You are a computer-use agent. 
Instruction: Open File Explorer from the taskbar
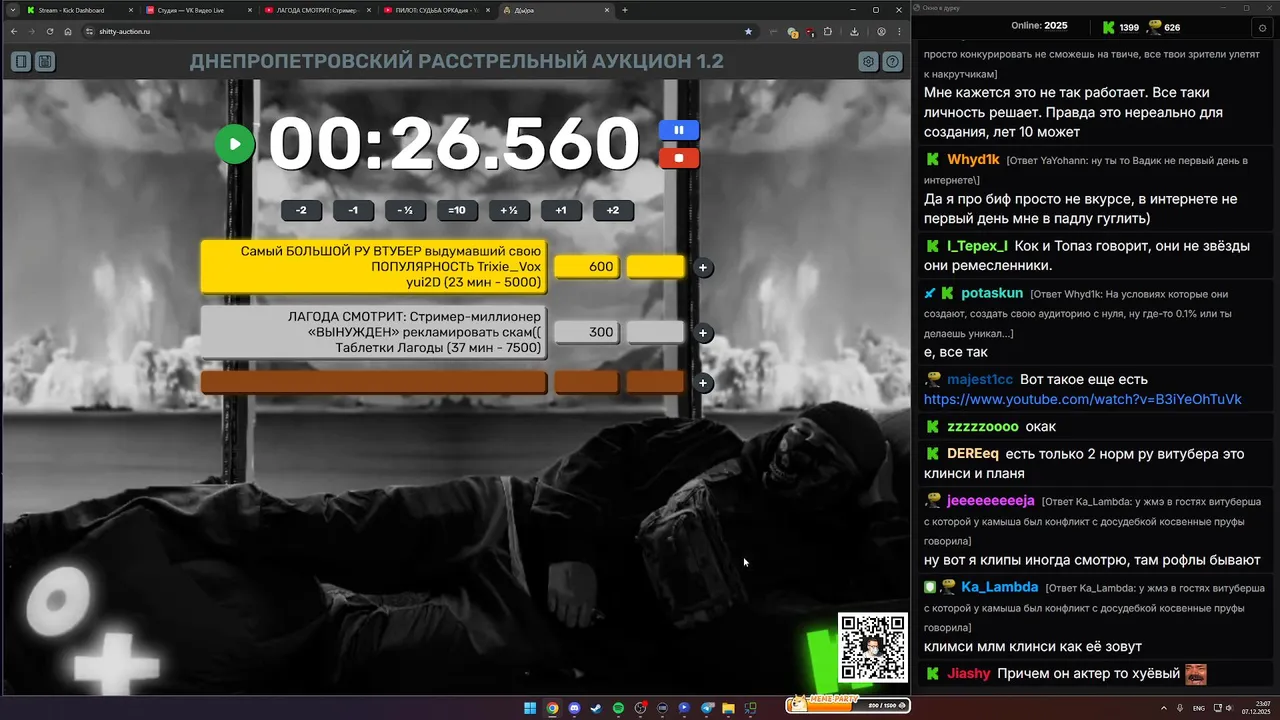pos(728,708)
